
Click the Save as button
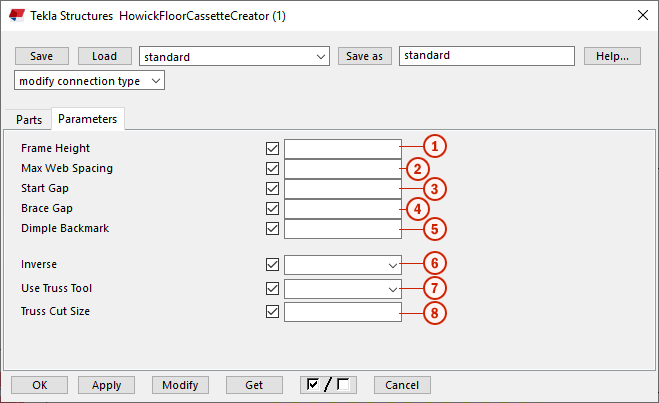click(364, 56)
